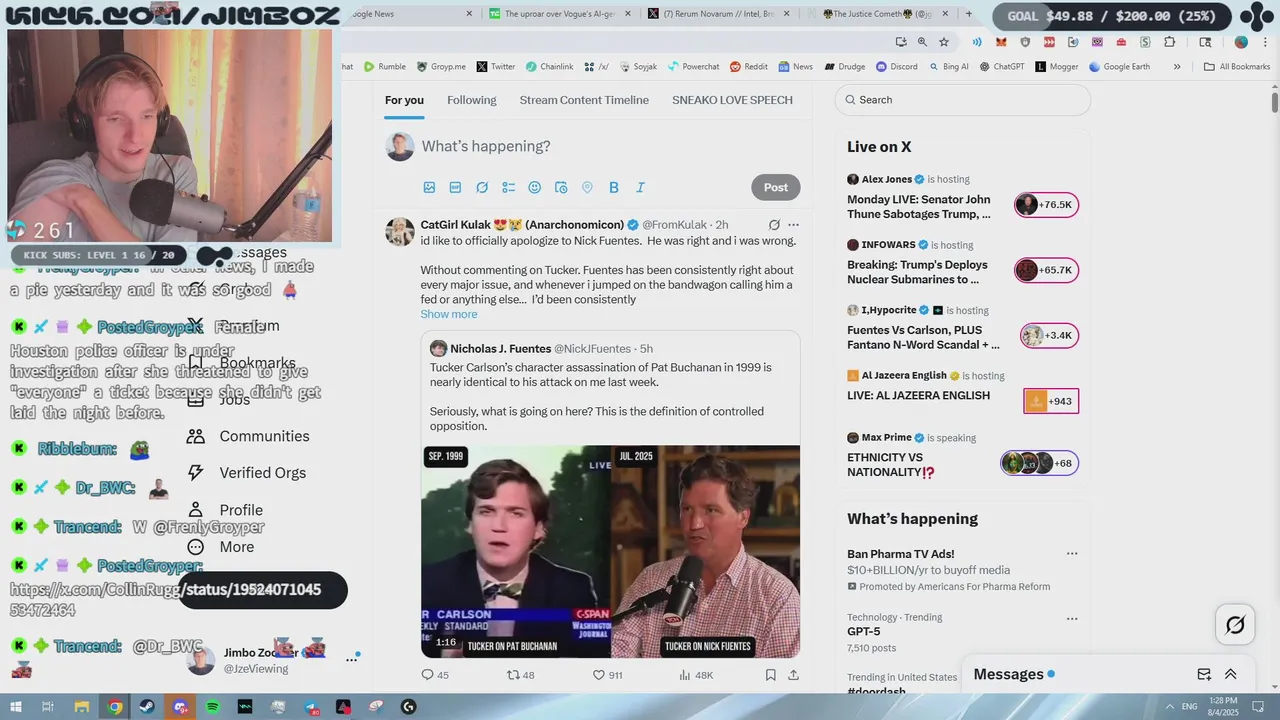
Task: Add media image to new post
Action: point(429,187)
